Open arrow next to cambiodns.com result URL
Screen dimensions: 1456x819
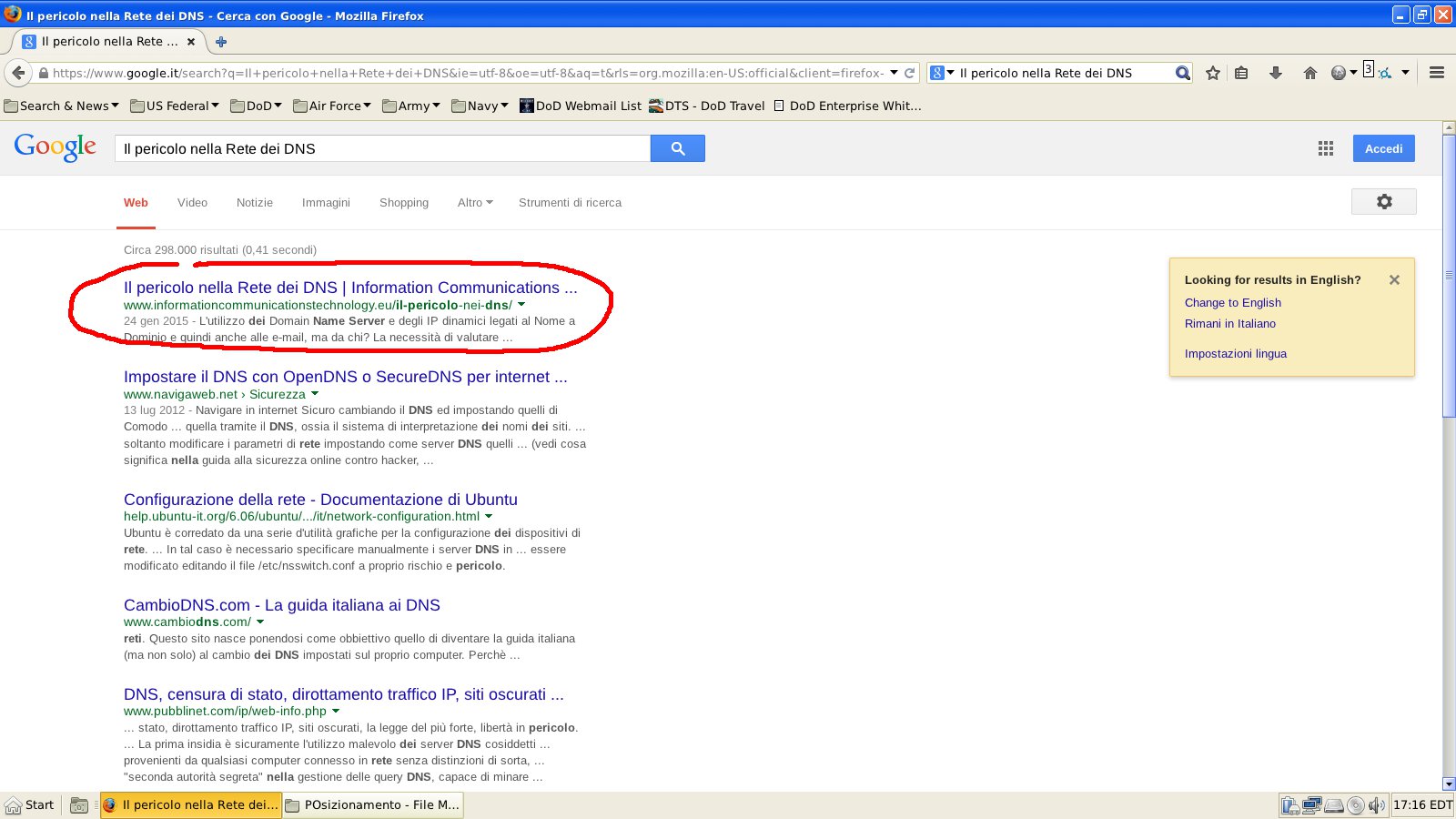click(260, 622)
